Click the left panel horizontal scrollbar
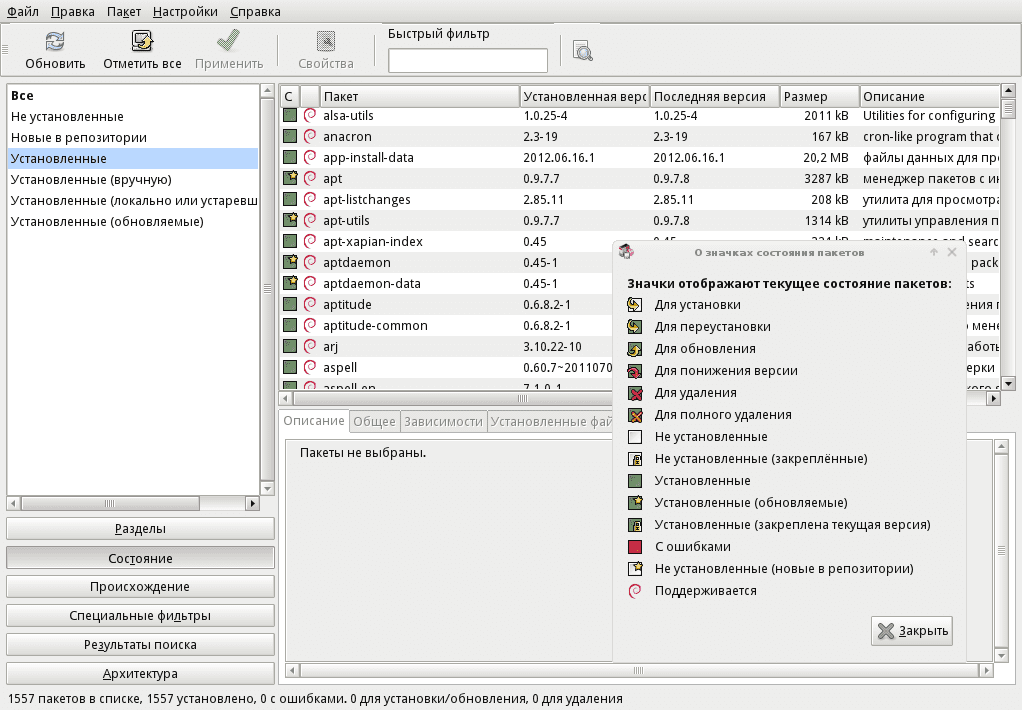Screen dimensions: 1022x710 pyautogui.click(x=133, y=503)
